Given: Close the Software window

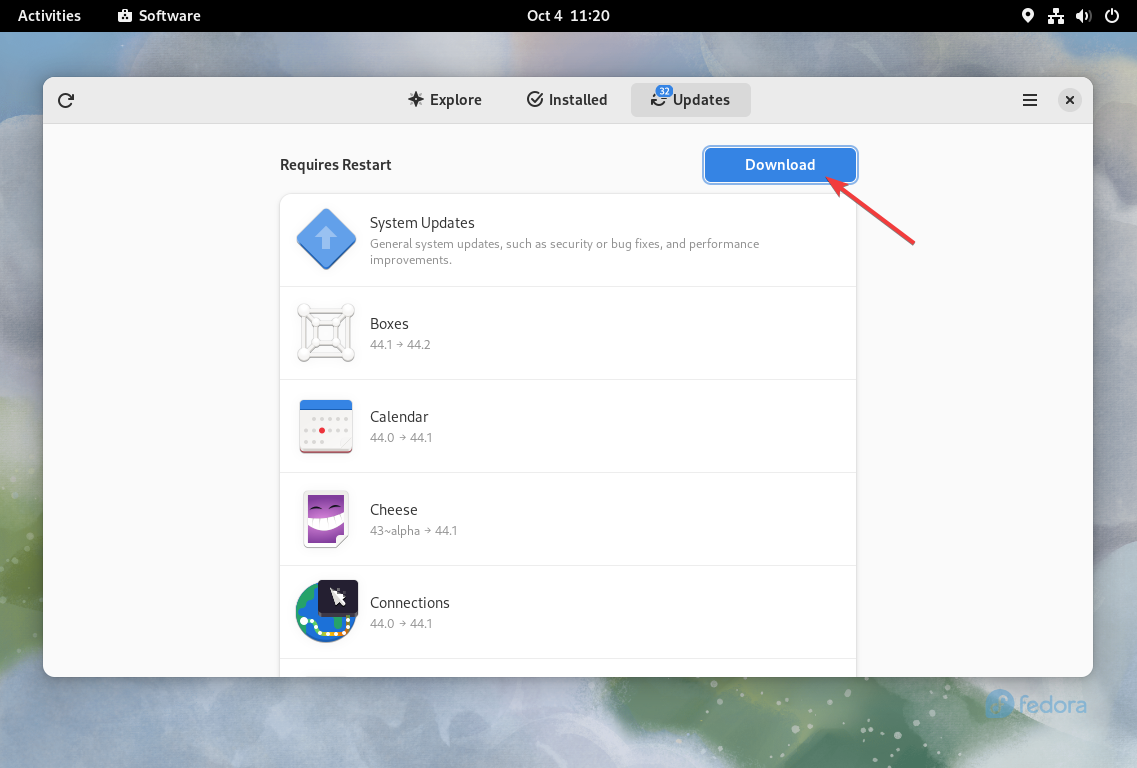Looking at the screenshot, I should click(1070, 100).
